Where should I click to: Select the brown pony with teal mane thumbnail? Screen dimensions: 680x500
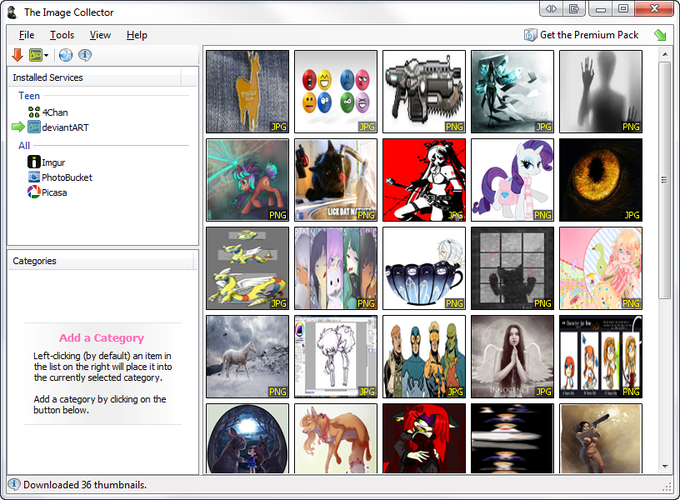247,180
